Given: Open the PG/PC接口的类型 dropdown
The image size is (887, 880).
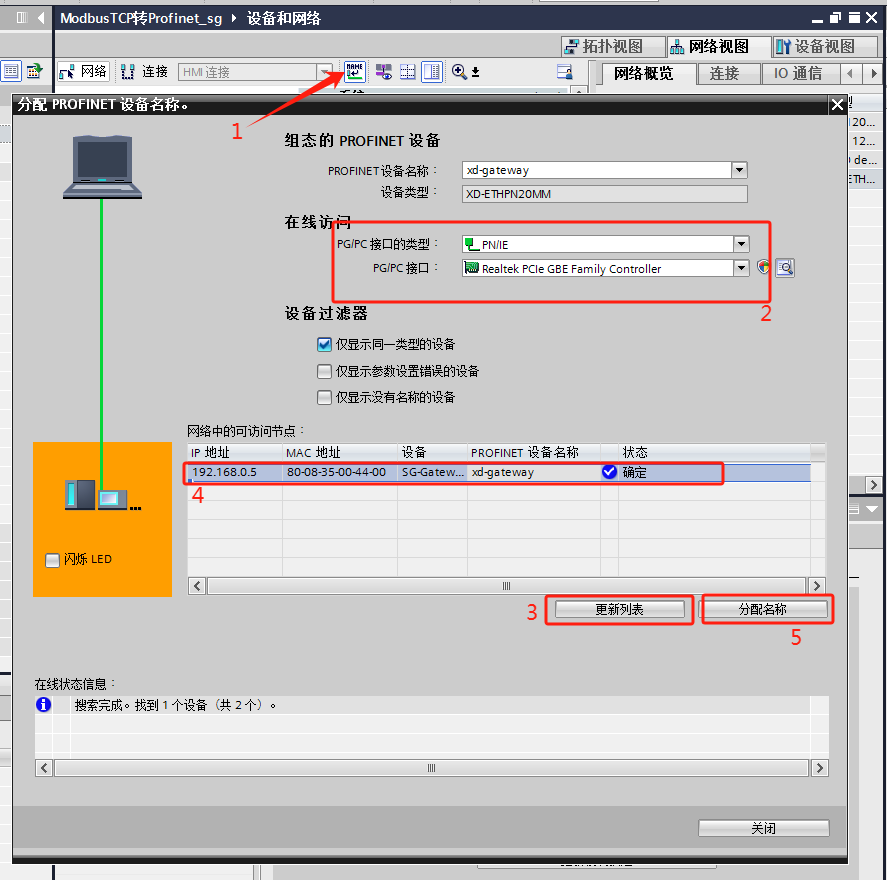Looking at the screenshot, I should (741, 244).
